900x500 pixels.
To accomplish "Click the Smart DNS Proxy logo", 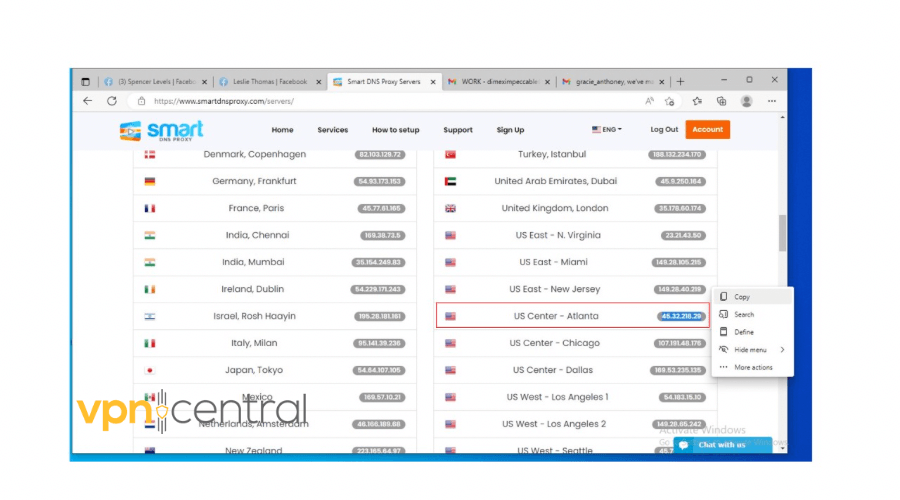I will point(162,130).
